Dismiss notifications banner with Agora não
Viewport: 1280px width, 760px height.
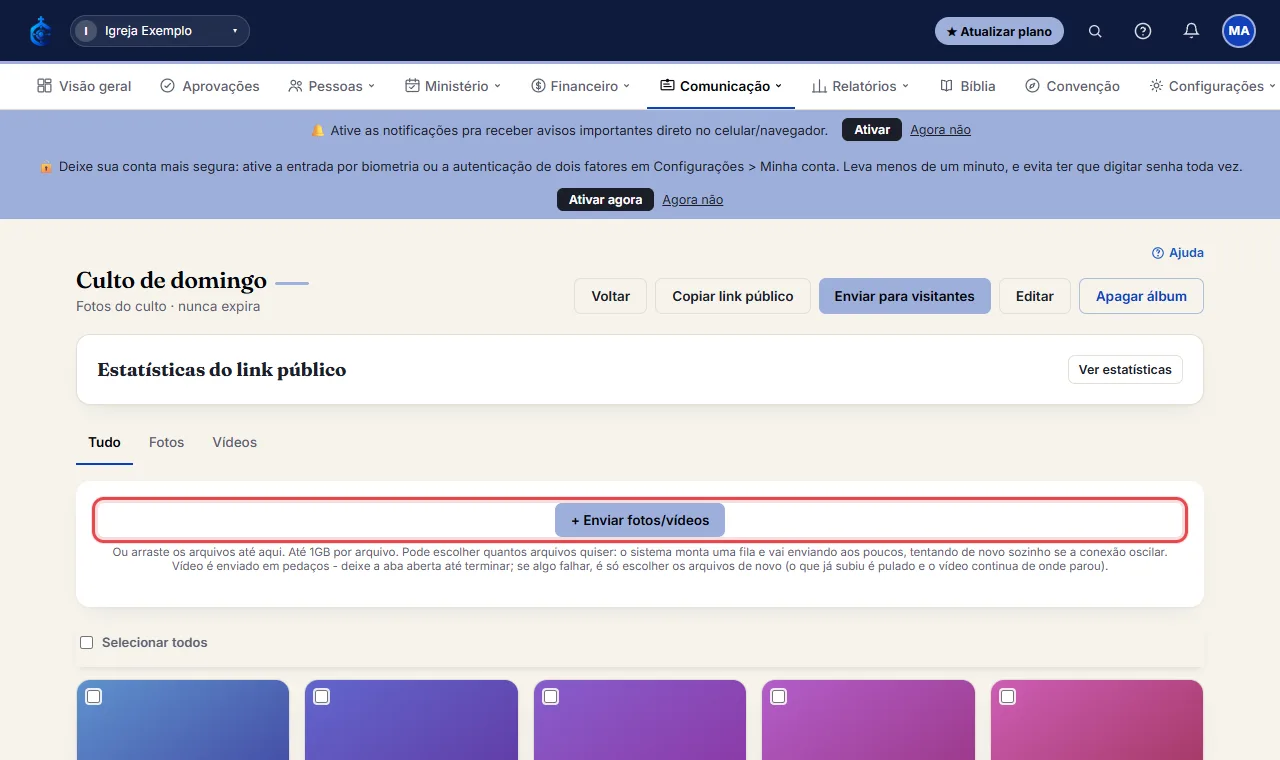pyautogui.click(x=940, y=130)
